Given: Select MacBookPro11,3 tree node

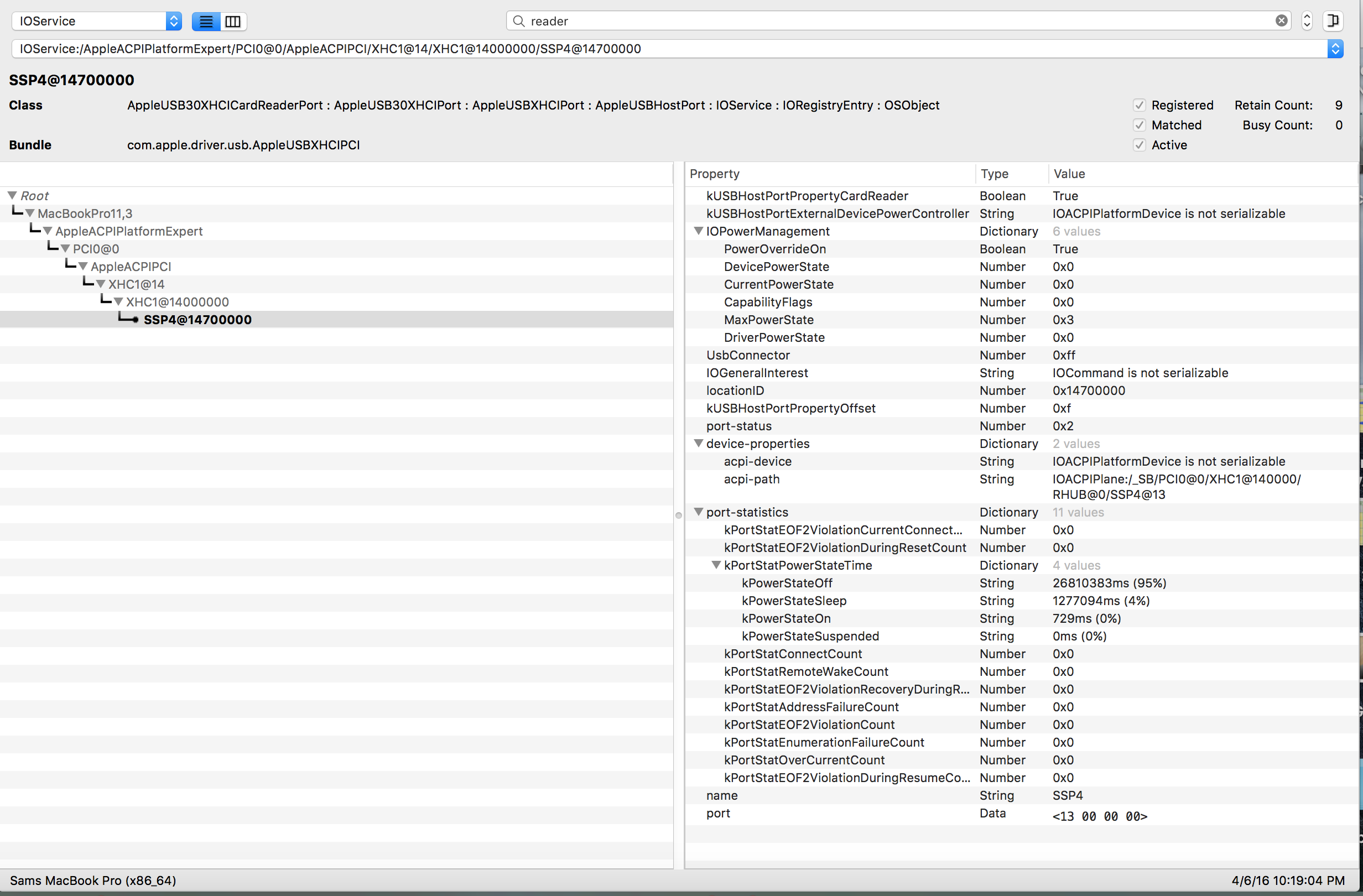Looking at the screenshot, I should pyautogui.click(x=85, y=213).
